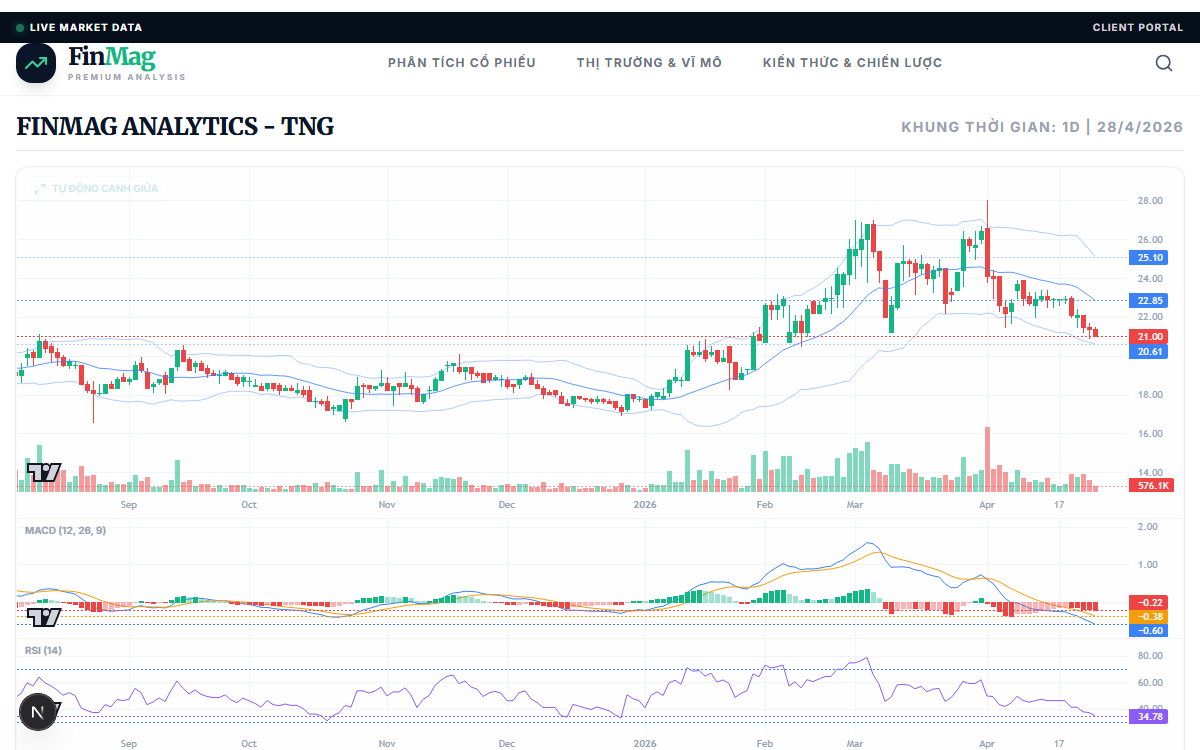
Task: Click the 25.10 upper band price tag
Action: click(1150, 257)
